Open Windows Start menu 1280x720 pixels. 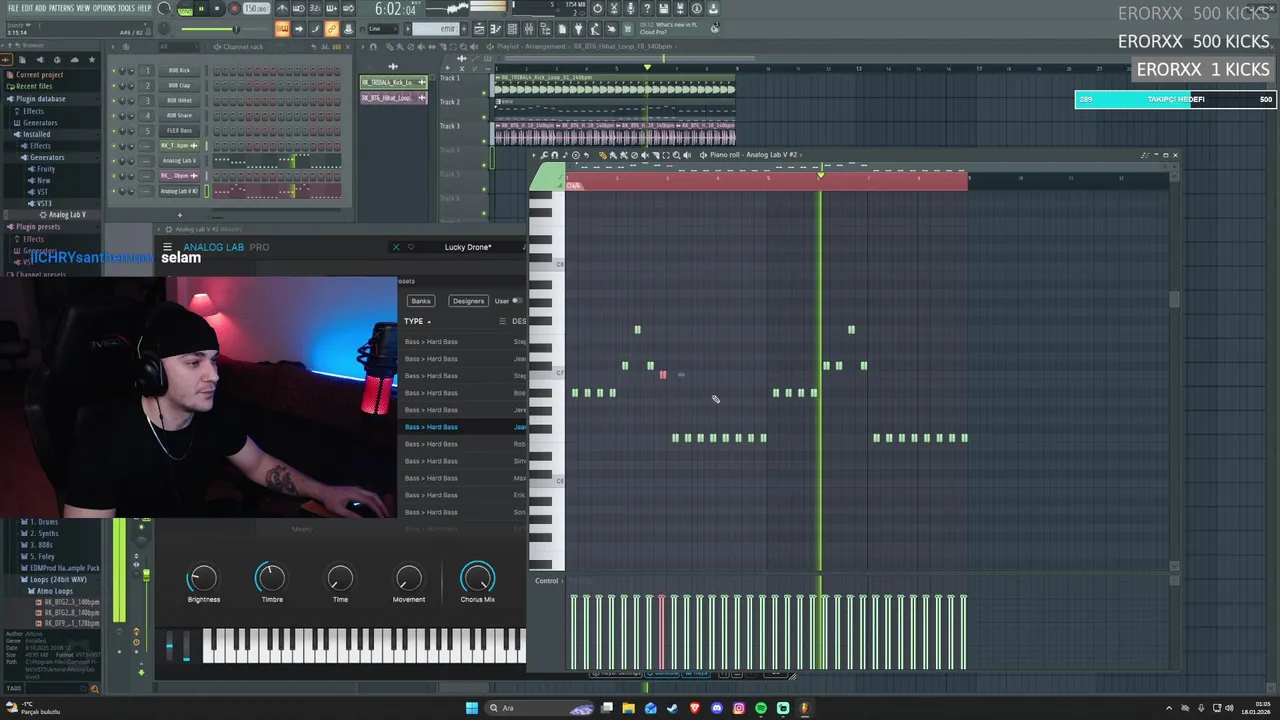(472, 708)
